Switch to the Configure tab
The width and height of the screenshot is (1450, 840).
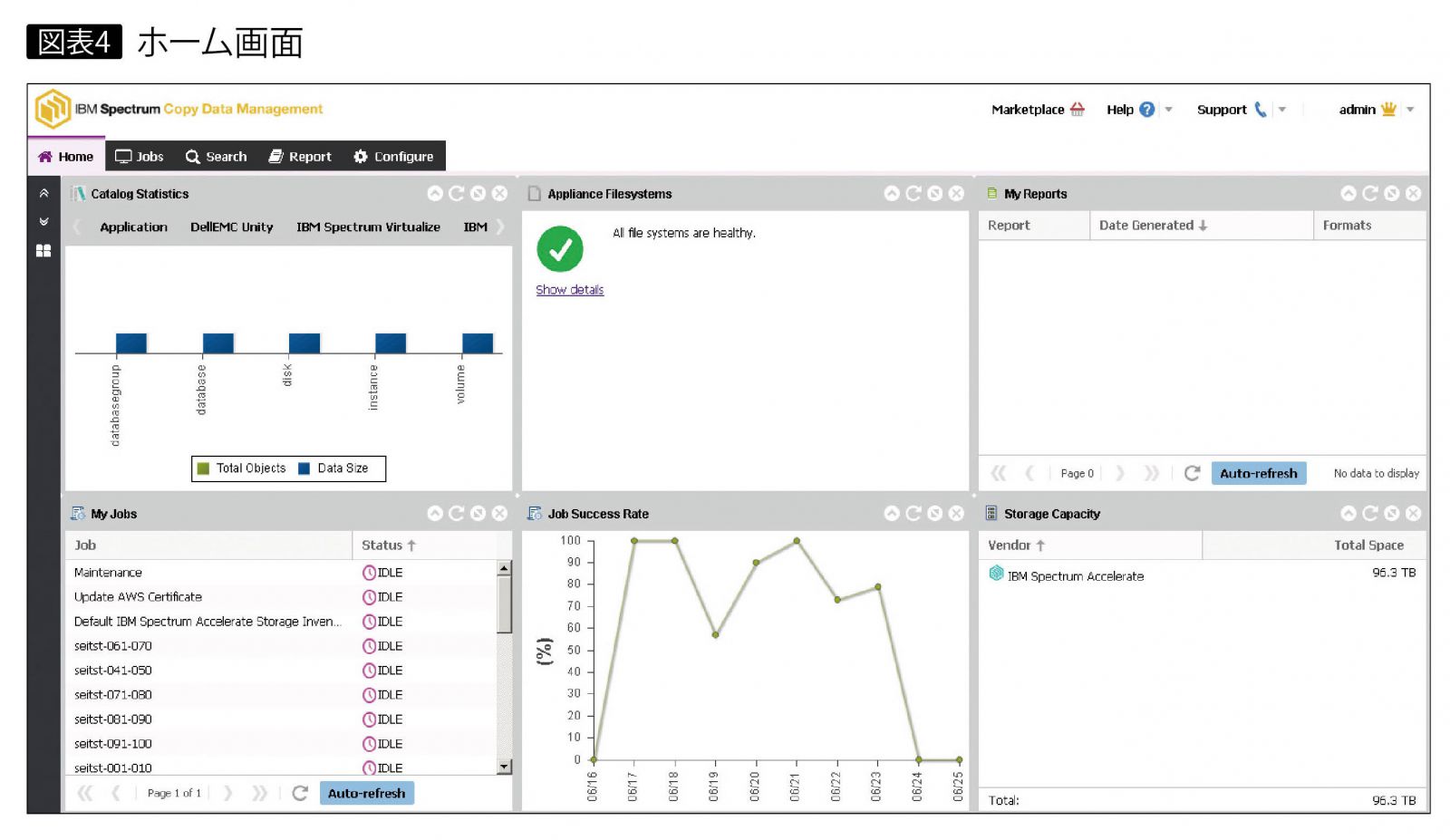pyautogui.click(x=393, y=157)
